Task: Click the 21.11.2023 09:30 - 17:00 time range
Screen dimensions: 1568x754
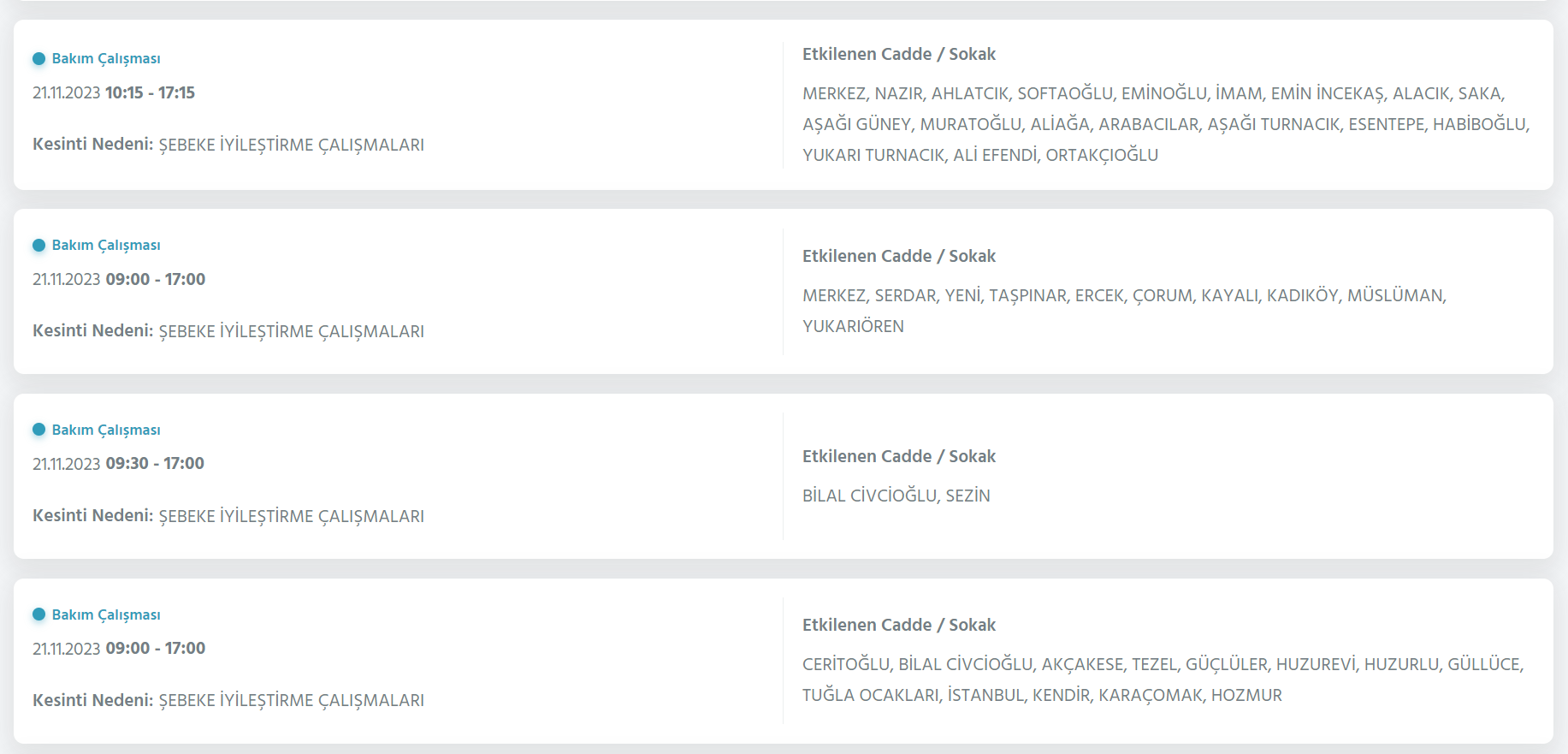Action: click(x=118, y=463)
